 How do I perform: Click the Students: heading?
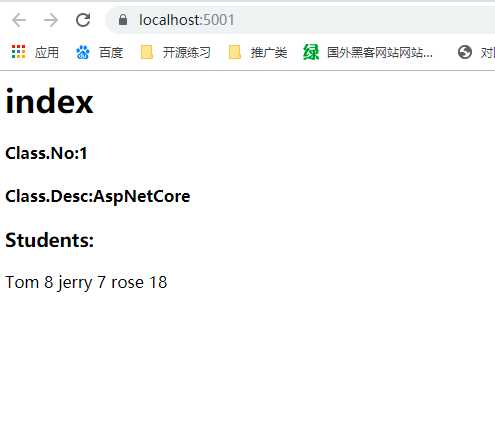pos(50,240)
